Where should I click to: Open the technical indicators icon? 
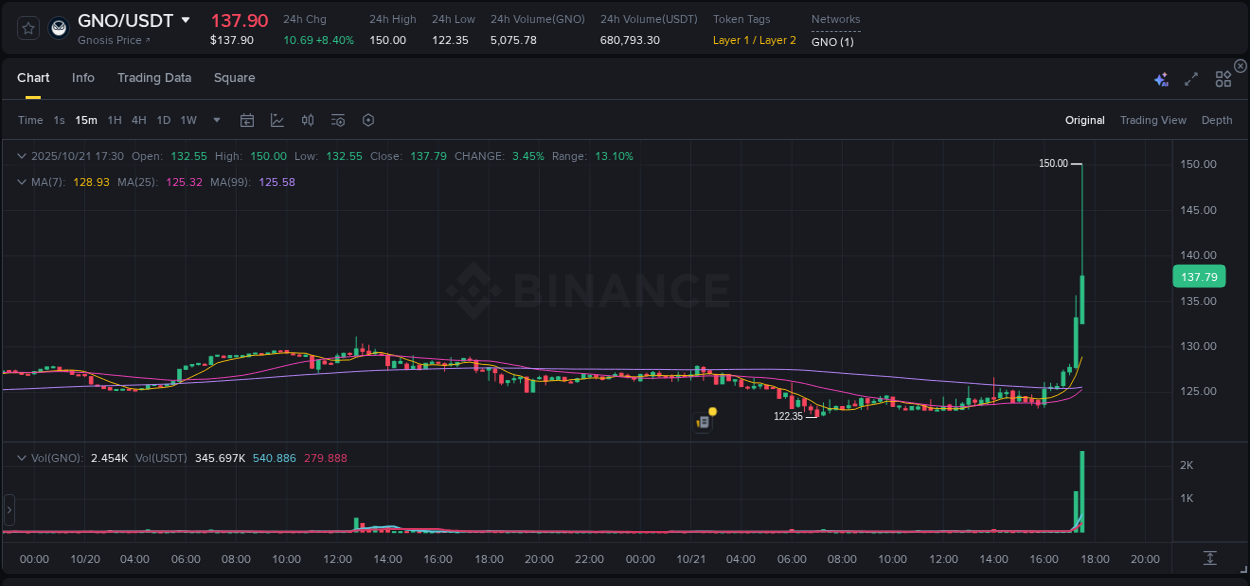[x=337, y=119]
